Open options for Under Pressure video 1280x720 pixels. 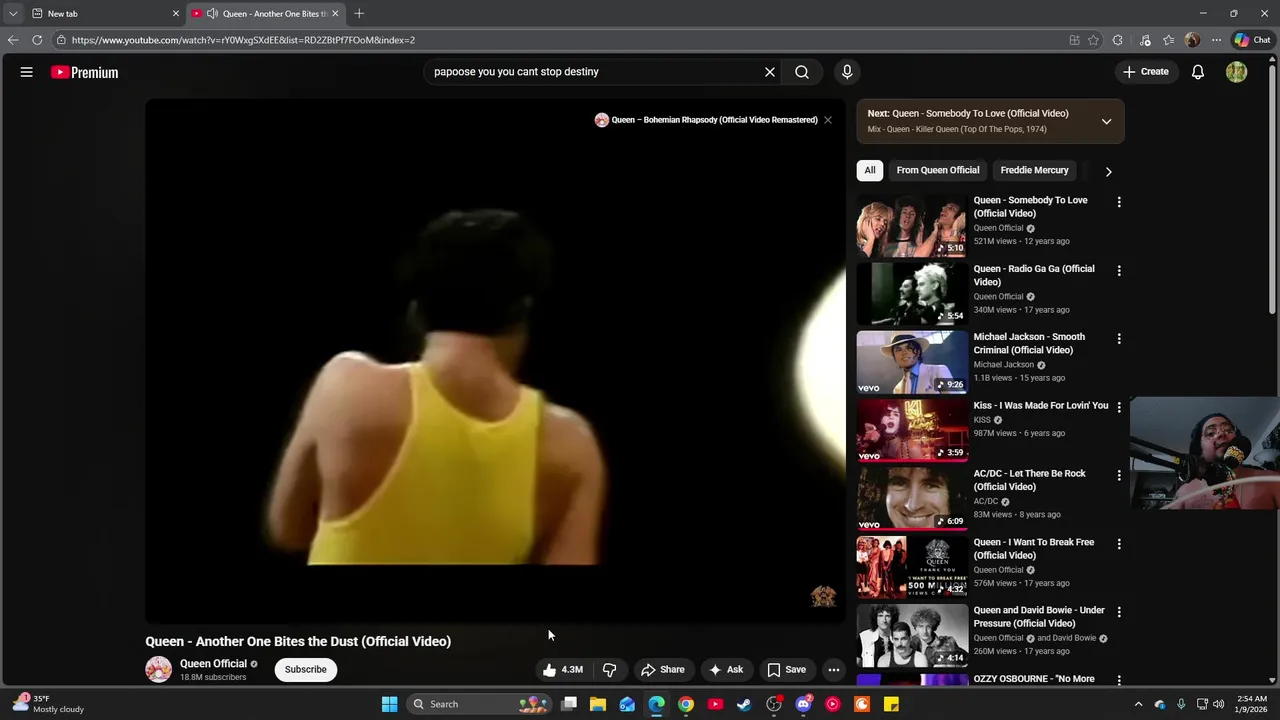pos(1119,612)
